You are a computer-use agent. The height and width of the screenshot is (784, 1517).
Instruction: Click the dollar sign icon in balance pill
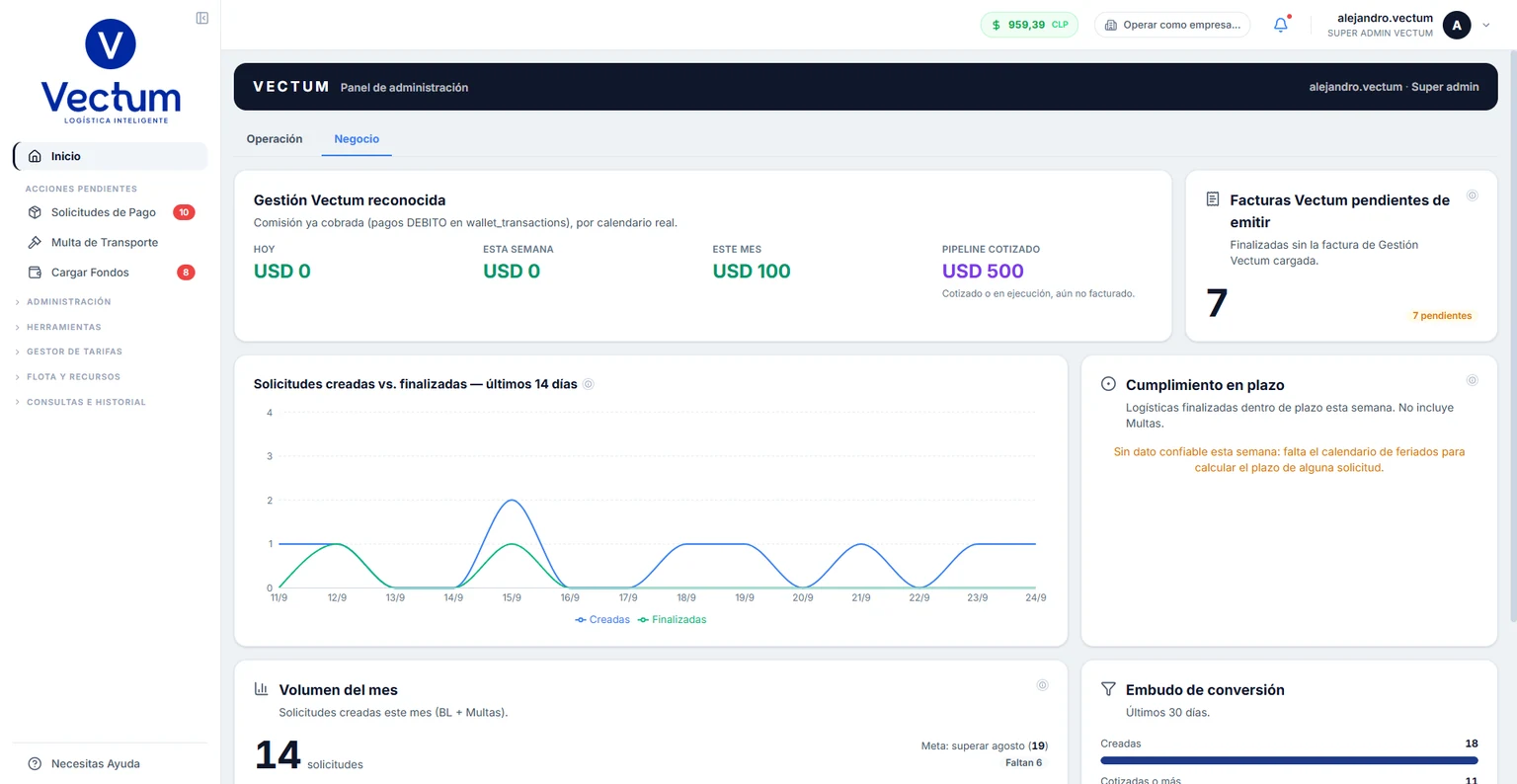996,25
